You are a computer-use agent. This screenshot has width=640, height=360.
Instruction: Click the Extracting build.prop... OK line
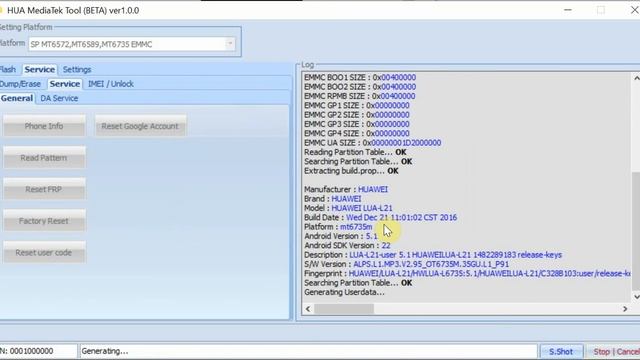pos(351,171)
